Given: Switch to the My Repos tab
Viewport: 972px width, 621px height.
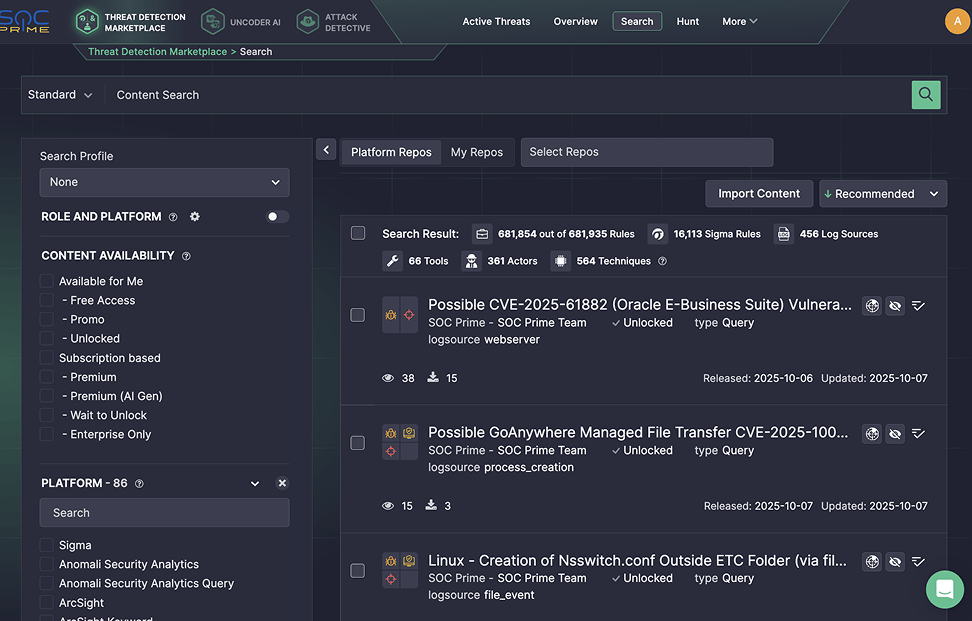Looking at the screenshot, I should (478, 152).
